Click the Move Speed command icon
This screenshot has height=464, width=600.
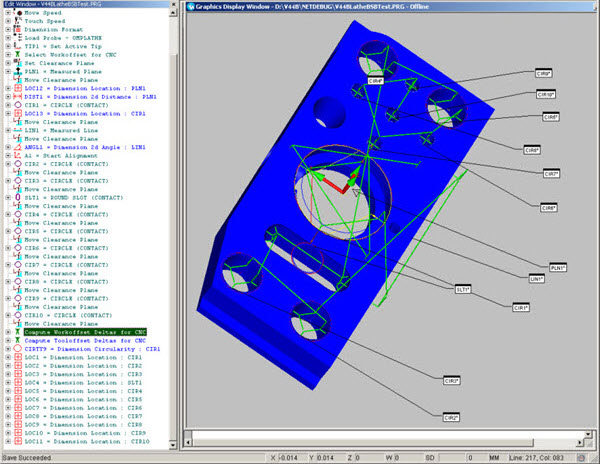coord(17,14)
